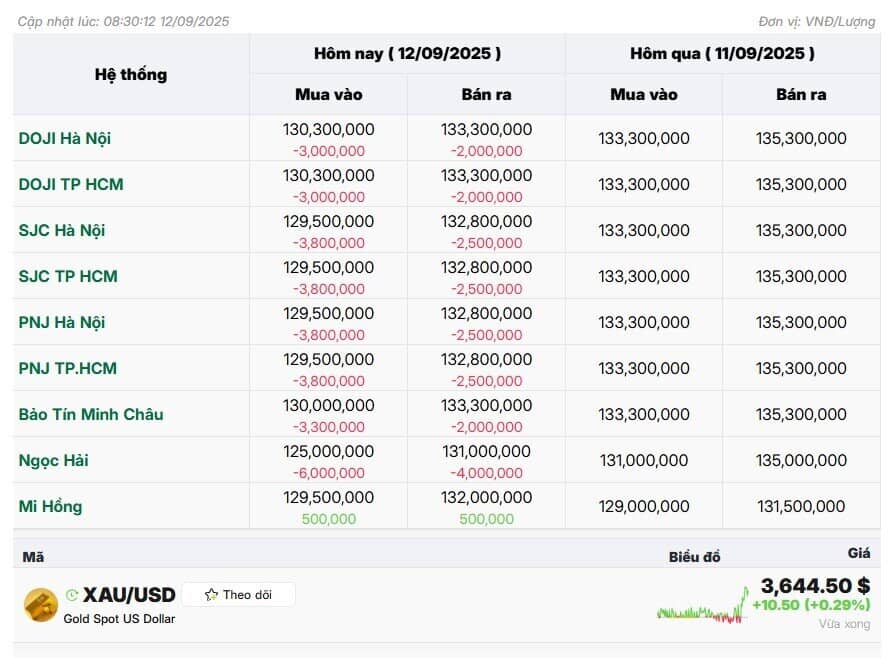Click DOJI TP HCM -2,000,000 sell change

coord(486,197)
